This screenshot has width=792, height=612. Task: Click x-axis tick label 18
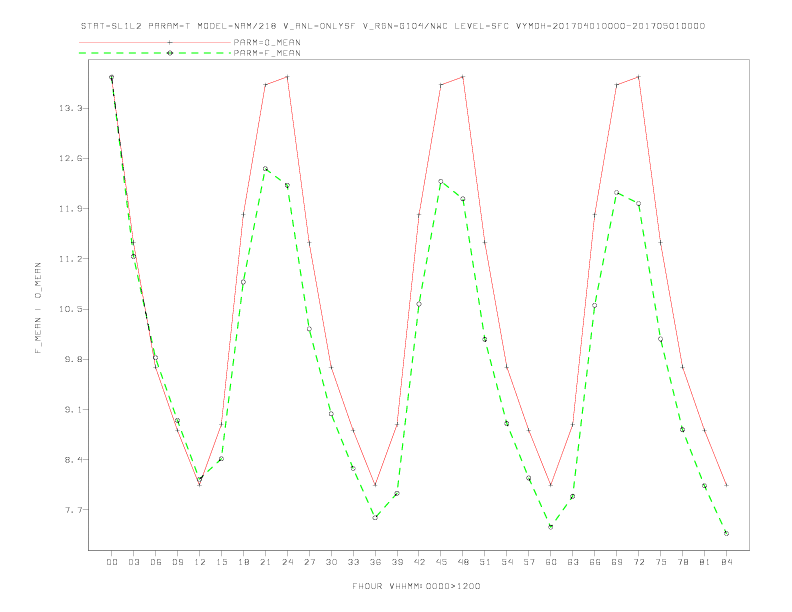(x=243, y=562)
